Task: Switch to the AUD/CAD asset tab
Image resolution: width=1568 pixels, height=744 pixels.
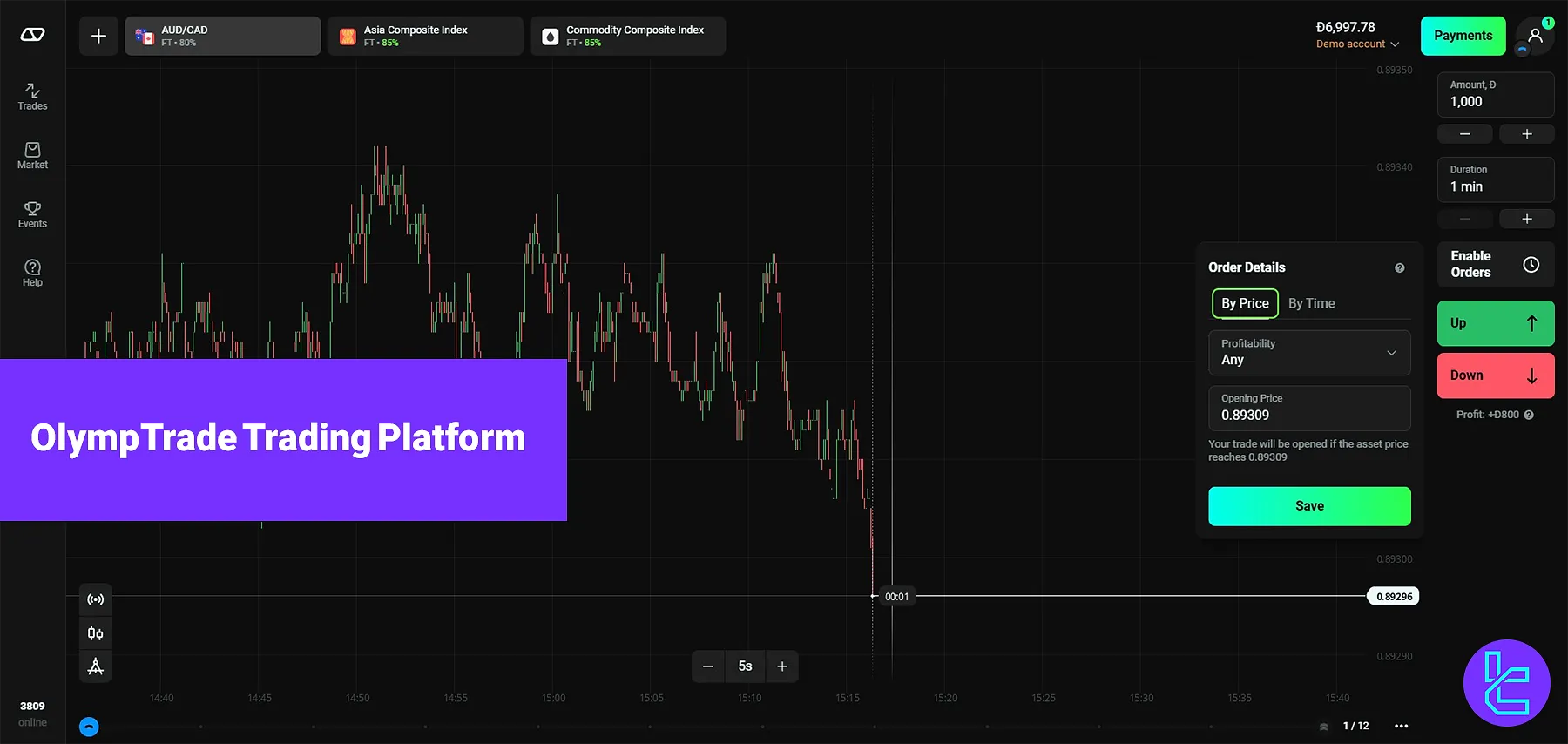Action: (223, 36)
